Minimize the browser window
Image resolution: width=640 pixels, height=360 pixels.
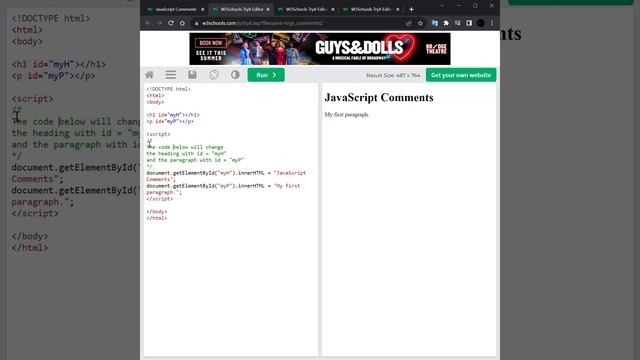pyautogui.click(x=459, y=6)
